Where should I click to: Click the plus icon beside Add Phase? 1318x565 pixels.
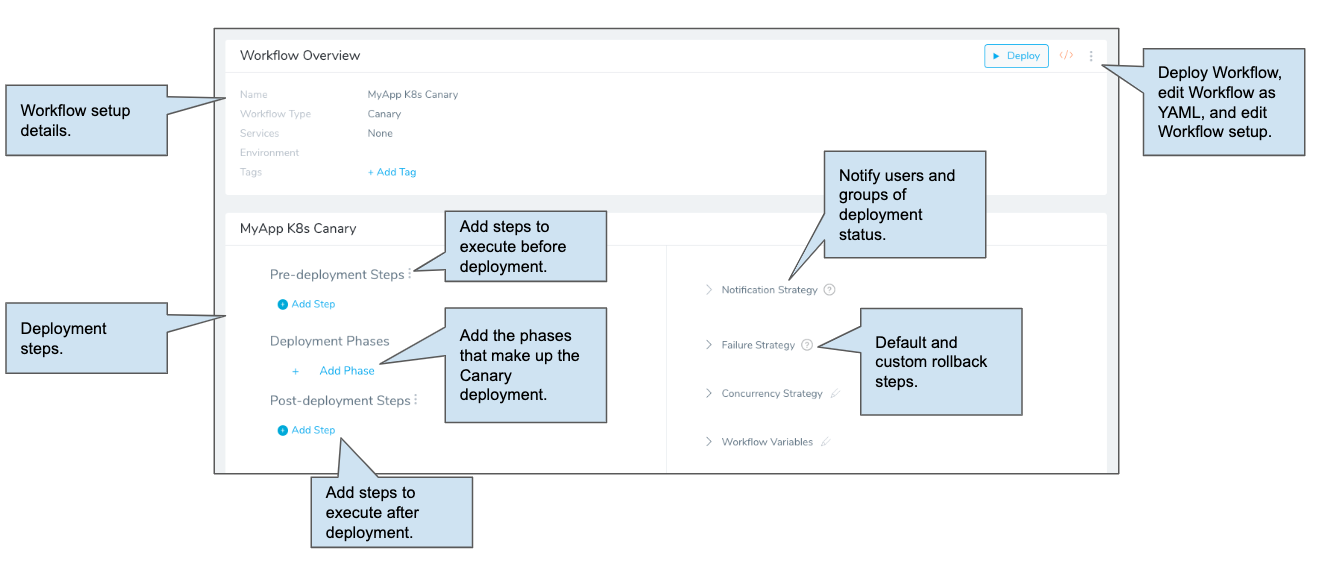point(296,371)
